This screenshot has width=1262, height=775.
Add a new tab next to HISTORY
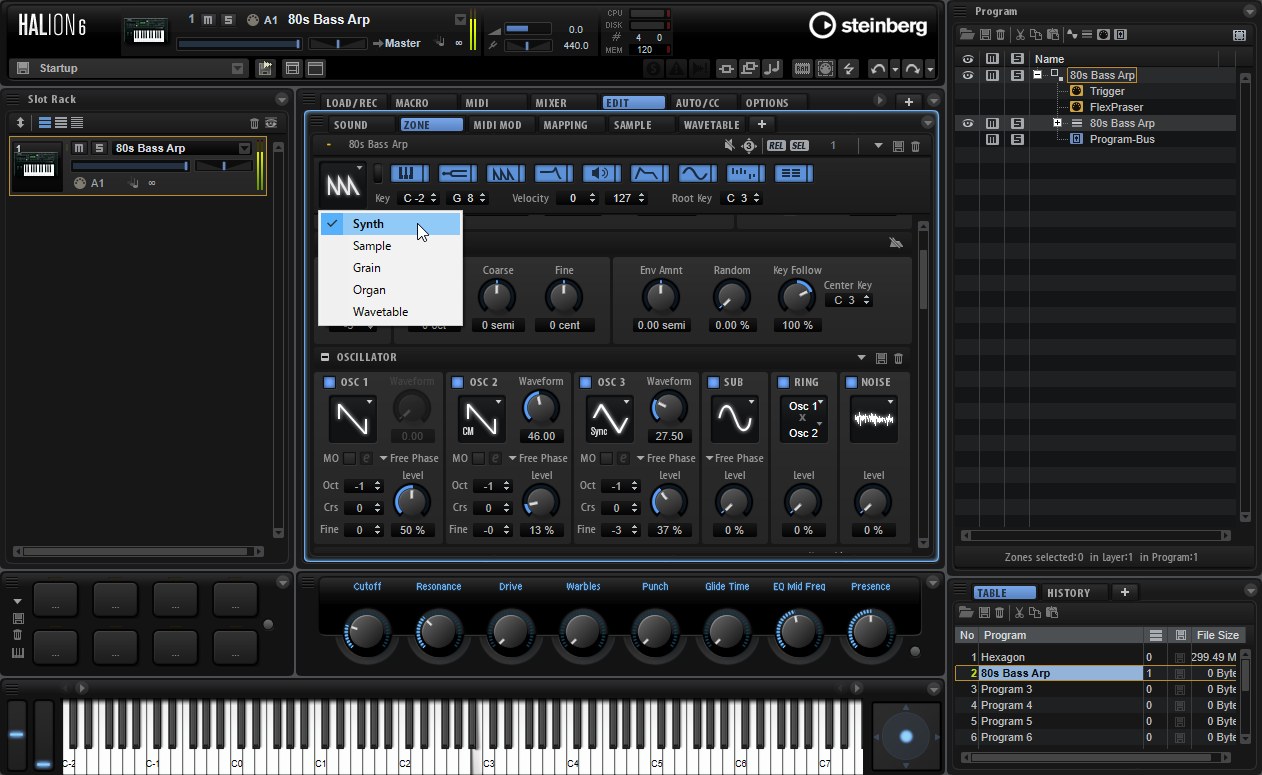(1125, 592)
